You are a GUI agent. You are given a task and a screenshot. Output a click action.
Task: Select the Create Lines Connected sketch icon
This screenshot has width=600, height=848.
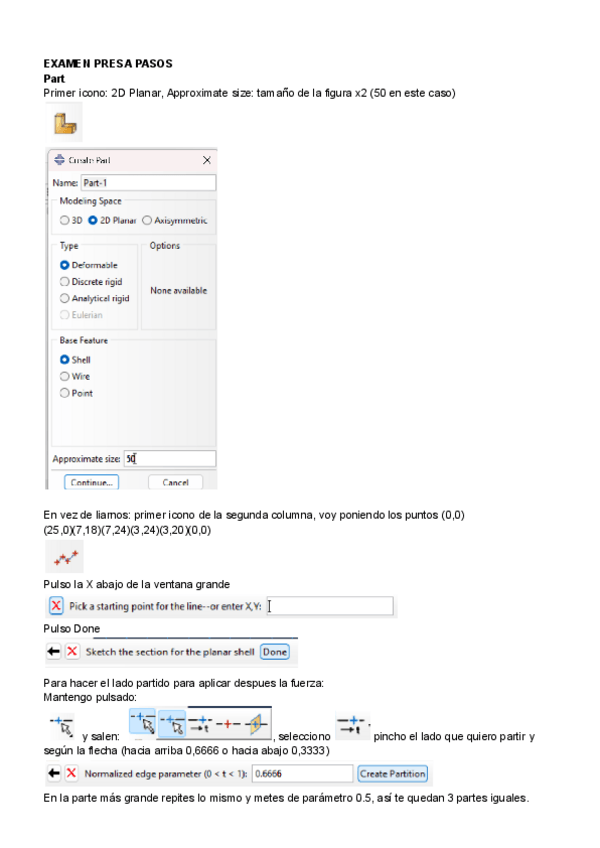(x=66, y=557)
